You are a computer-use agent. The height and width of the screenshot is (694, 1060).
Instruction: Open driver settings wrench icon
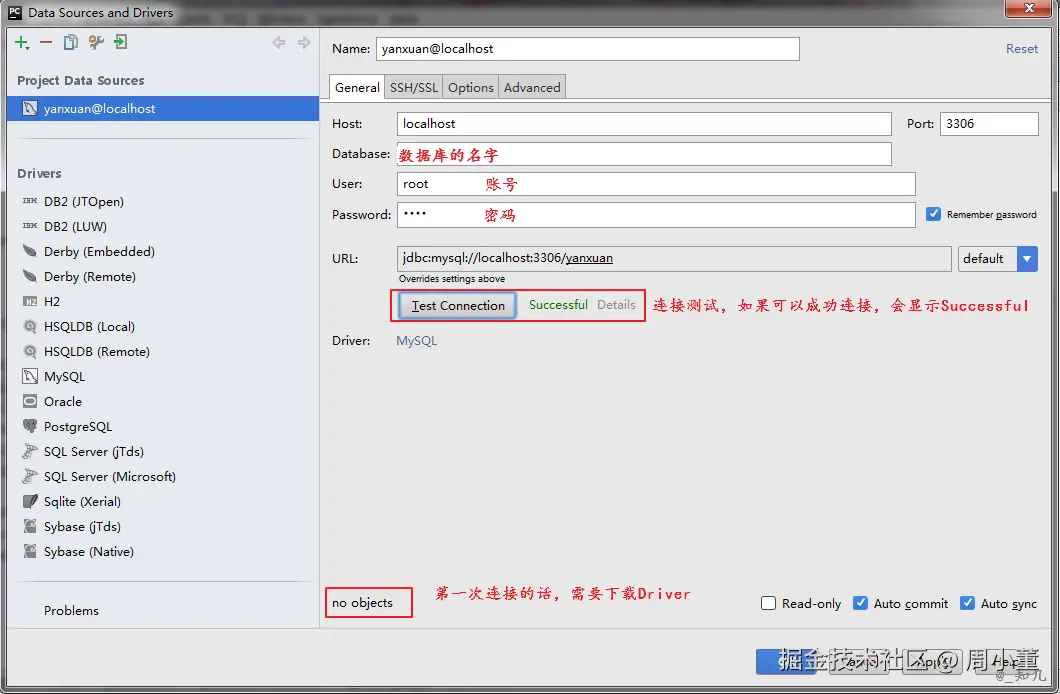pyautogui.click(x=96, y=43)
